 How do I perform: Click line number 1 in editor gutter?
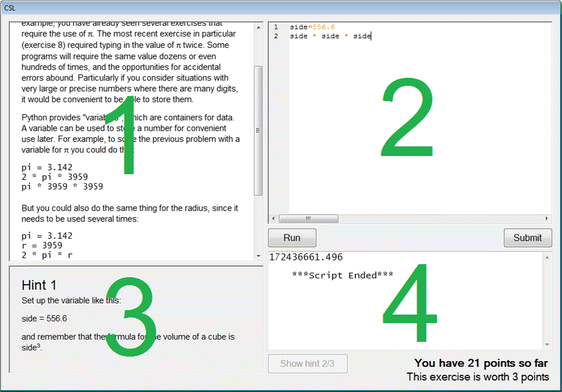276,27
